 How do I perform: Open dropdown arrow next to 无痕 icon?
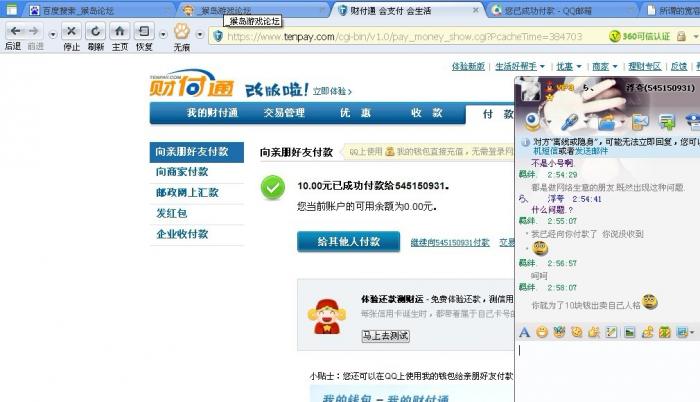[200, 34]
